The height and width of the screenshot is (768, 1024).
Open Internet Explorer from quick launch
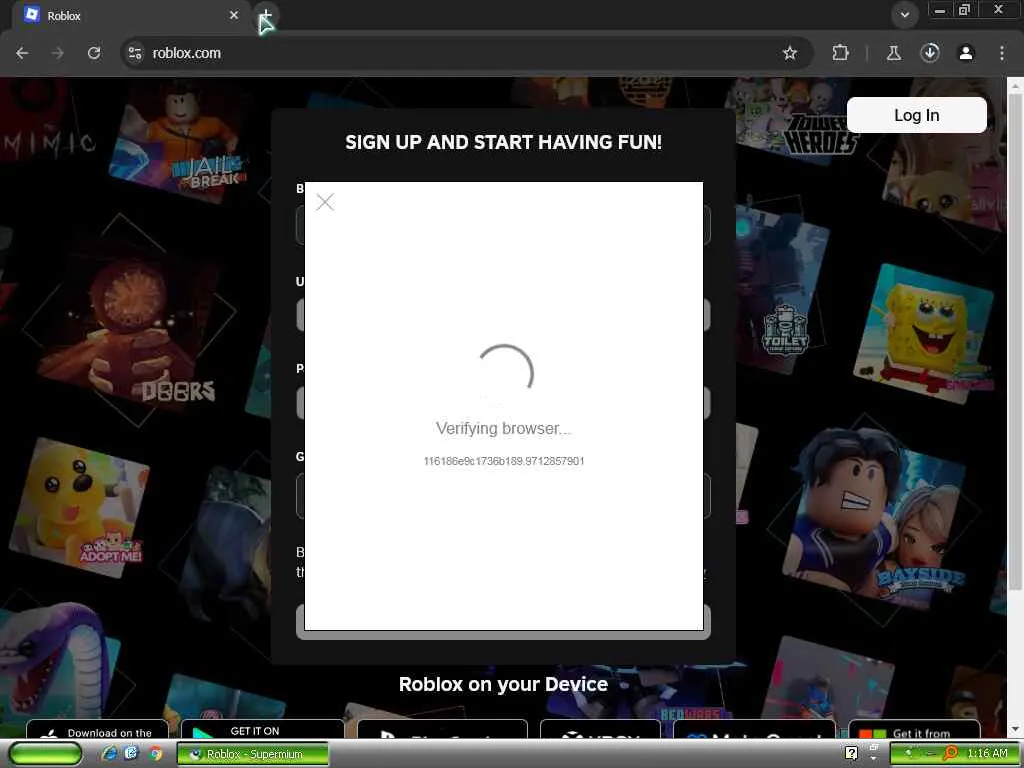110,754
